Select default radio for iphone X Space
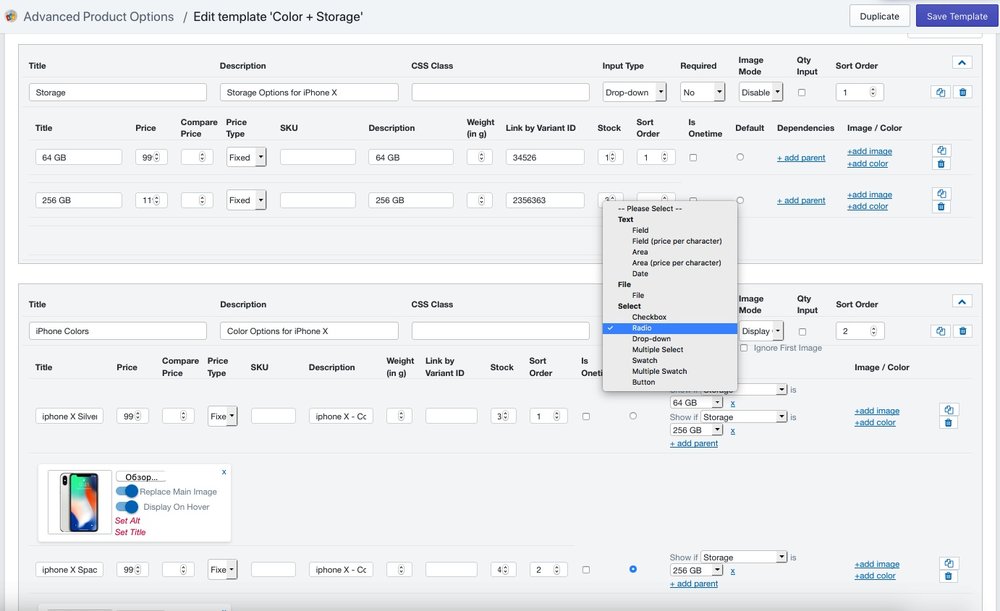The height and width of the screenshot is (611, 1000). pyautogui.click(x=633, y=569)
